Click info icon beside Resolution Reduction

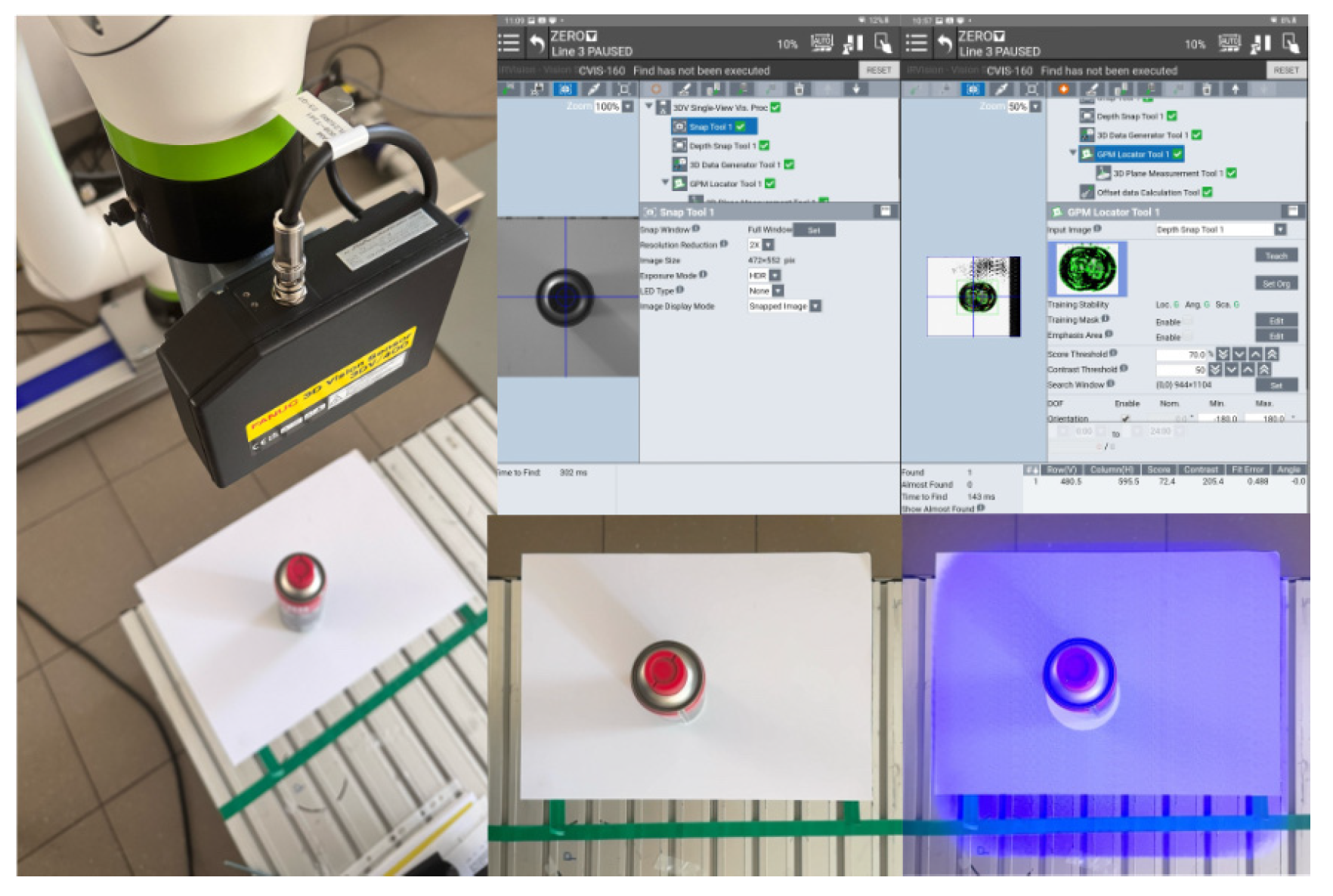(724, 244)
